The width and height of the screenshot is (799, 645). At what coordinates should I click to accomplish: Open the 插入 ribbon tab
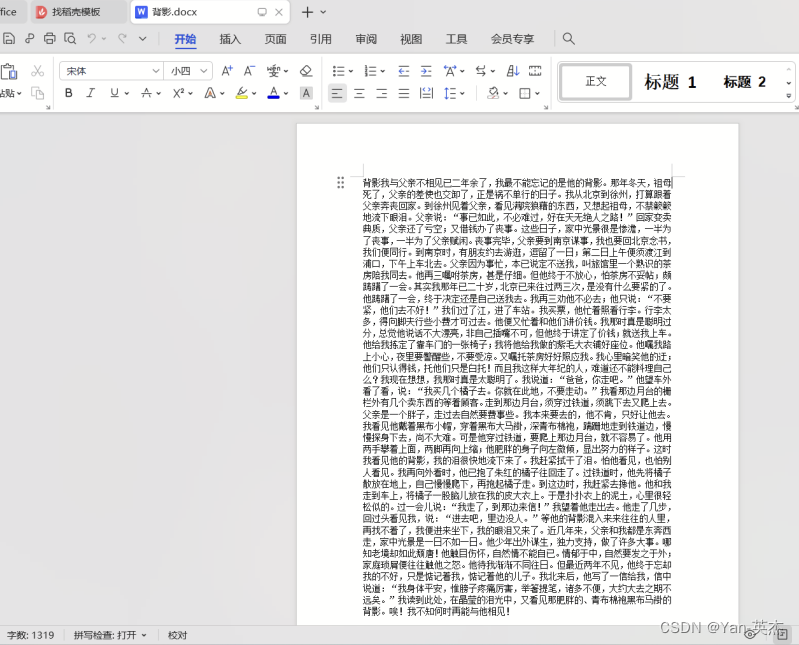pyautogui.click(x=230, y=39)
